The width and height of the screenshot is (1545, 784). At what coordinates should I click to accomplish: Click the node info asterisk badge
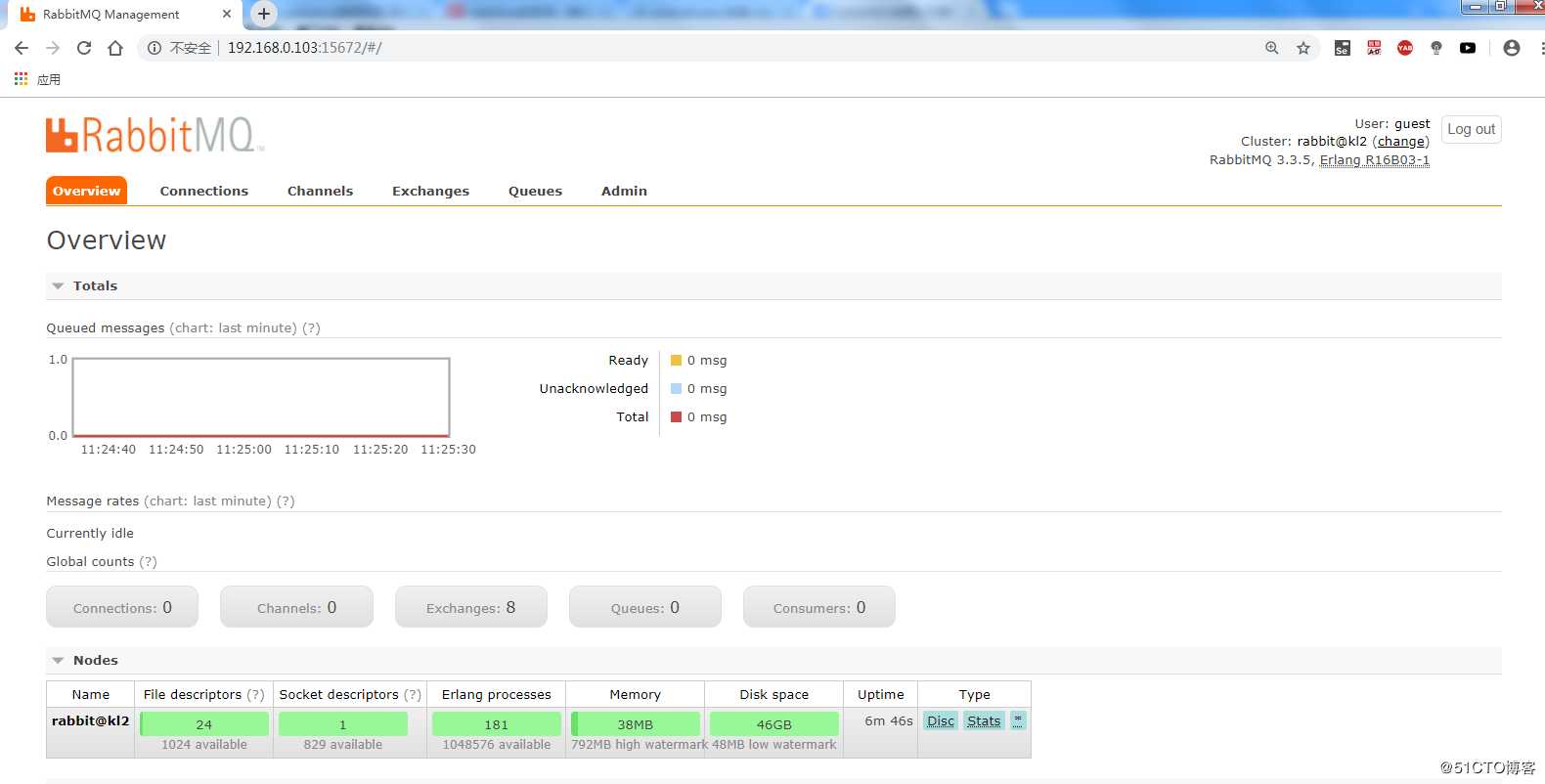coord(1018,720)
